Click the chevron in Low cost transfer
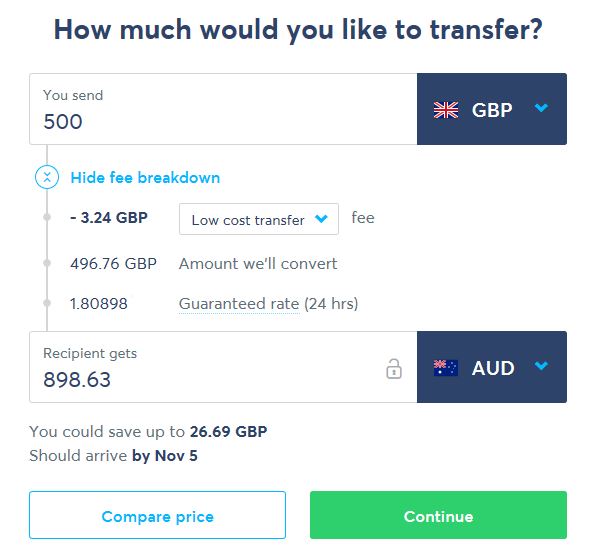Image resolution: width=599 pixels, height=552 pixels. 321,219
